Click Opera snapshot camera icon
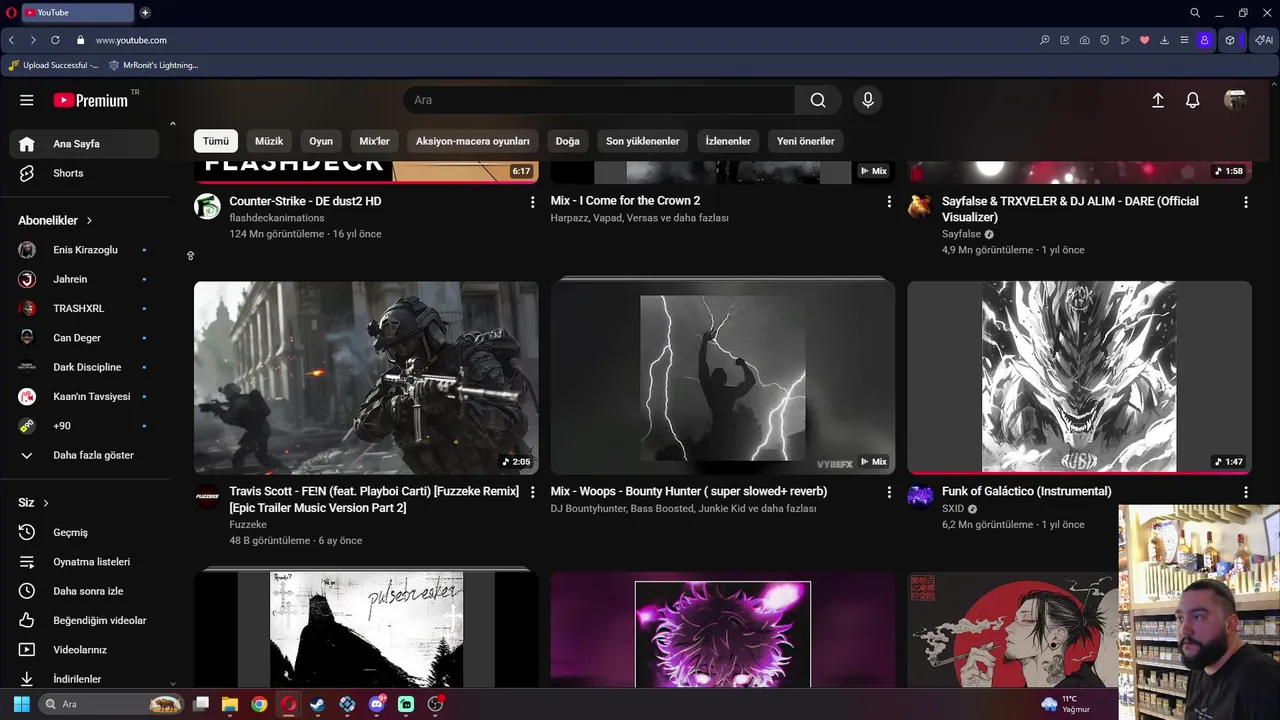Image resolution: width=1280 pixels, height=720 pixels. pyautogui.click(x=1084, y=40)
